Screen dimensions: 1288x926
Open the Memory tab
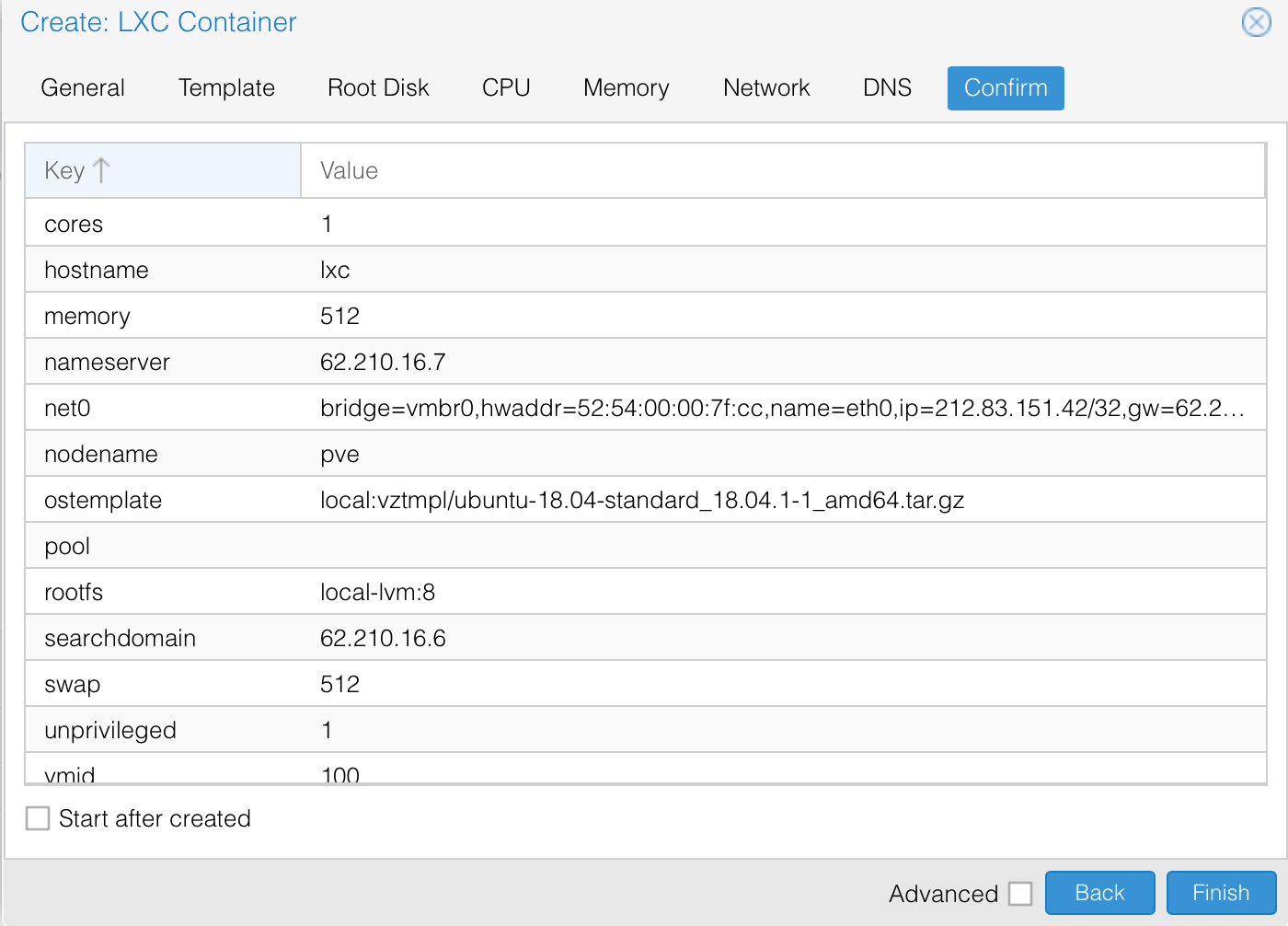626,88
